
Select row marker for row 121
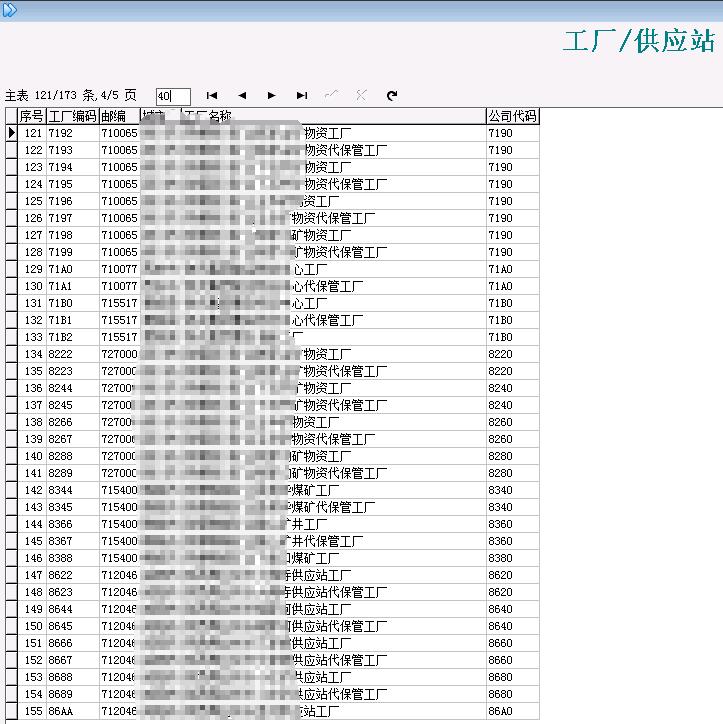pos(12,133)
